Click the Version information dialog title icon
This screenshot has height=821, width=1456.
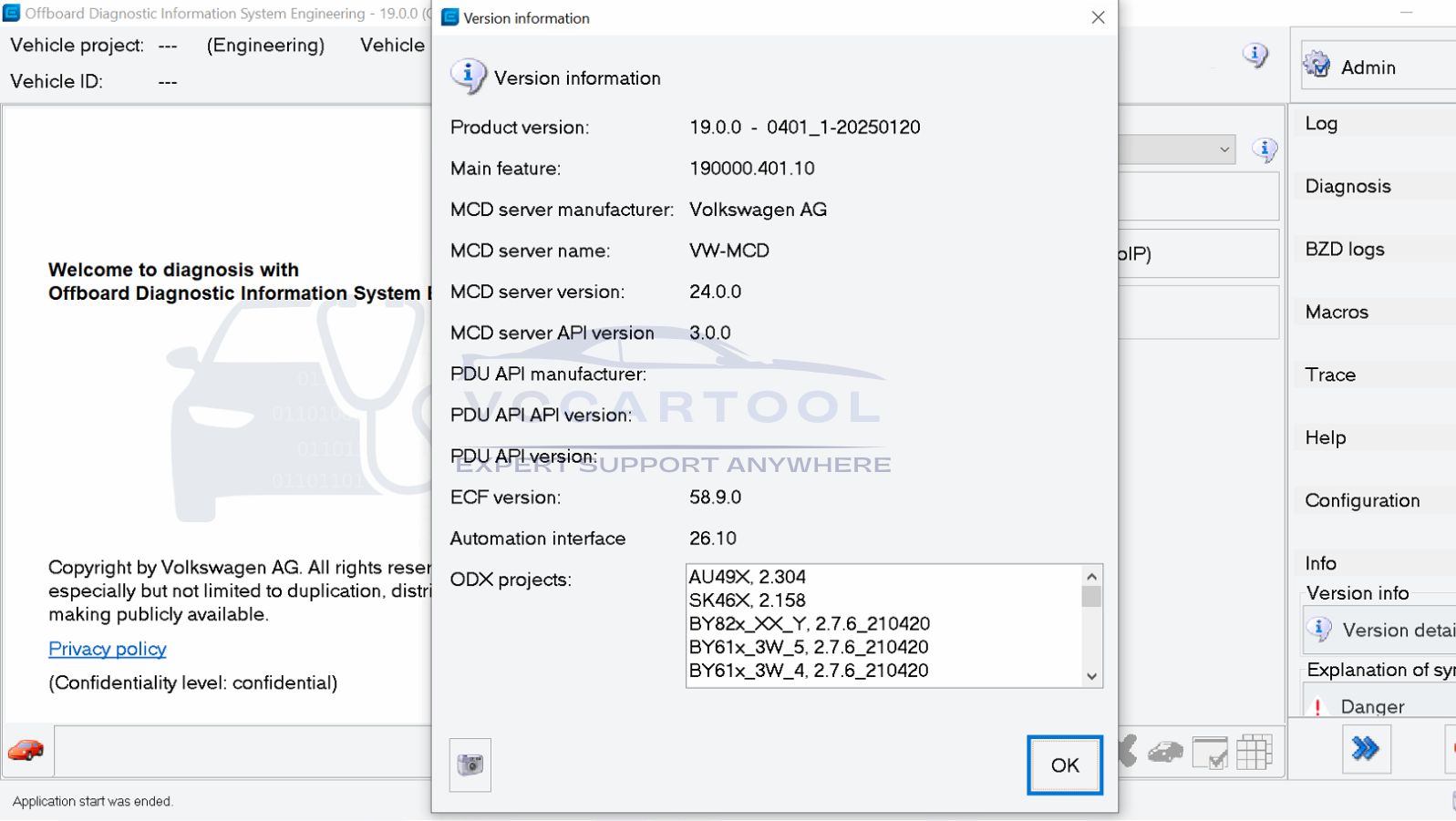point(449,17)
